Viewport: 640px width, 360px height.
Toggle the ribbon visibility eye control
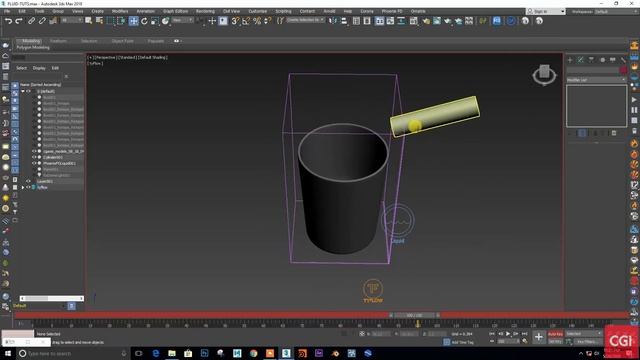pos(177,41)
